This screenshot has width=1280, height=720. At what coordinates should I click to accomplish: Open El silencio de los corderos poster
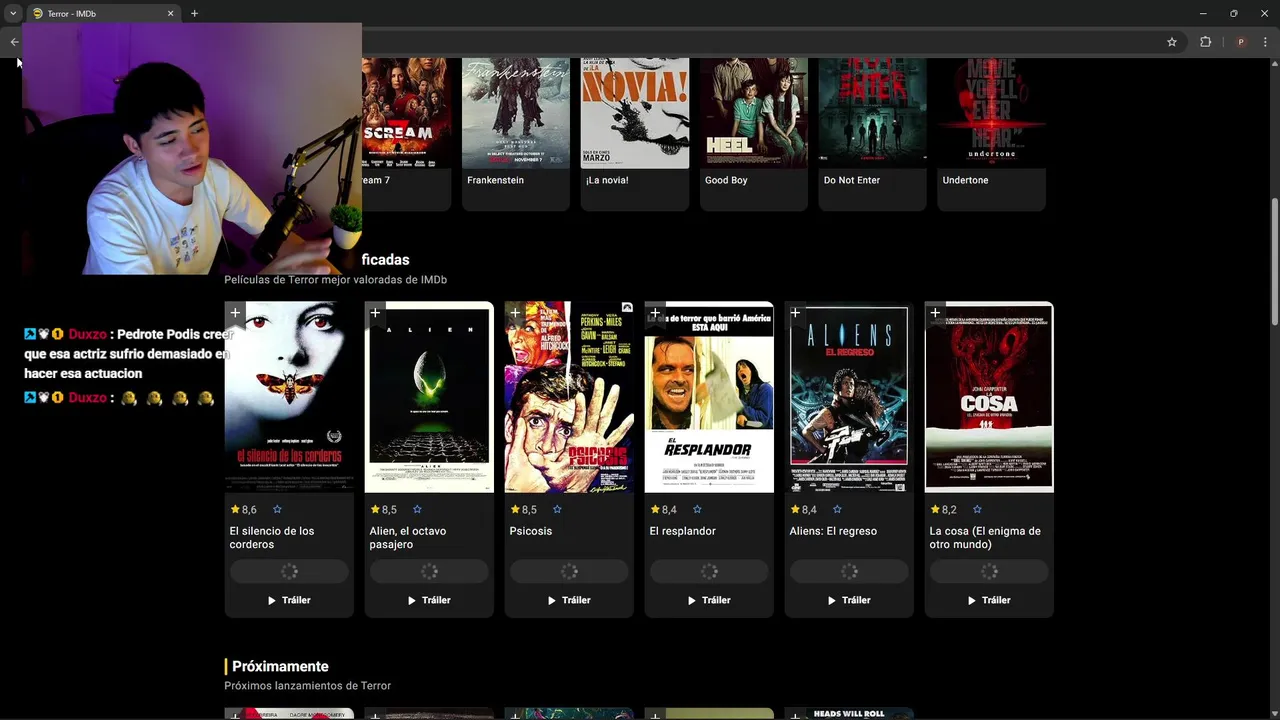coord(289,397)
